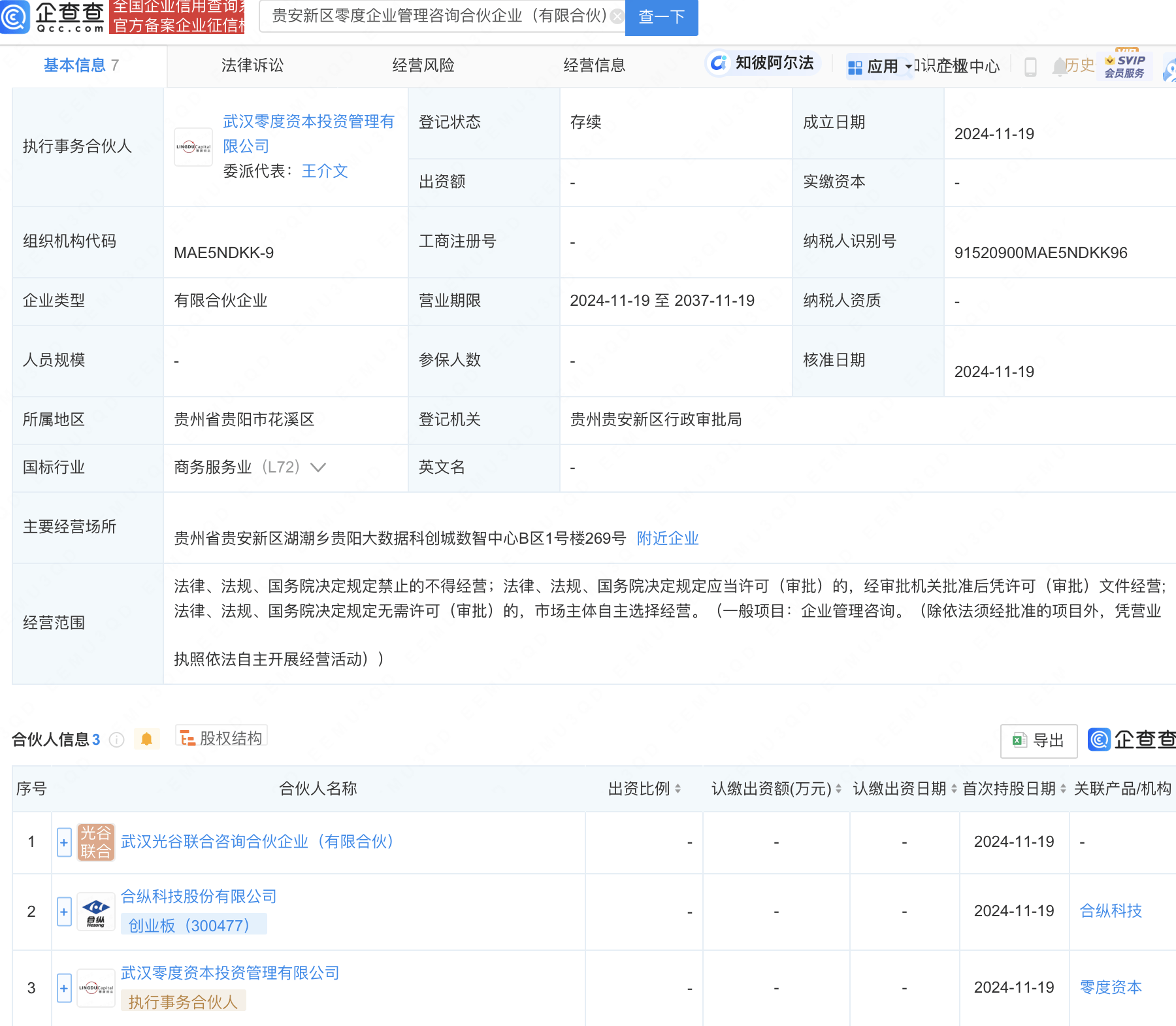
Task: Click the mobile phone icon in the header
Action: pos(1030,67)
